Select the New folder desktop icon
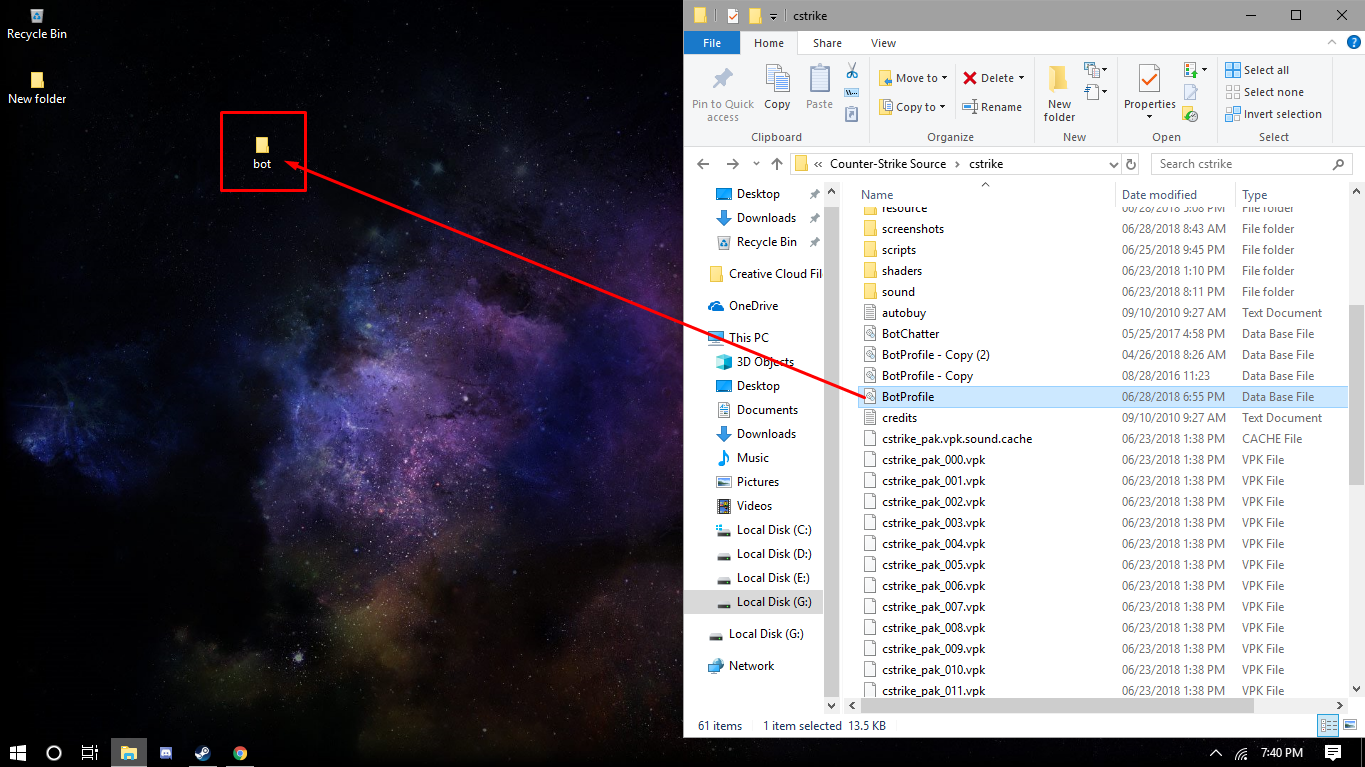This screenshot has width=1365, height=767. coord(37,88)
